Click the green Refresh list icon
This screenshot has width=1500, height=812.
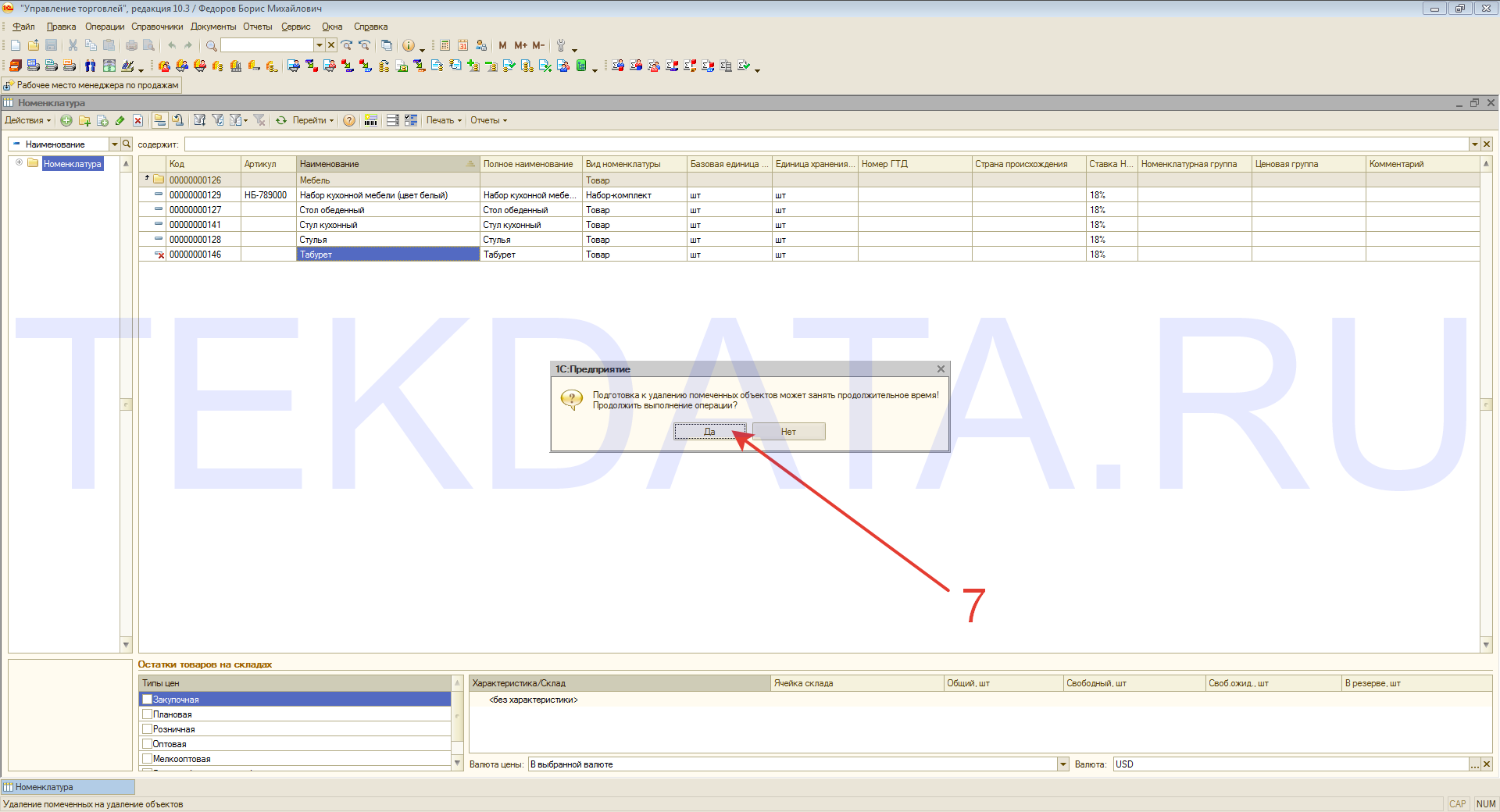(281, 120)
